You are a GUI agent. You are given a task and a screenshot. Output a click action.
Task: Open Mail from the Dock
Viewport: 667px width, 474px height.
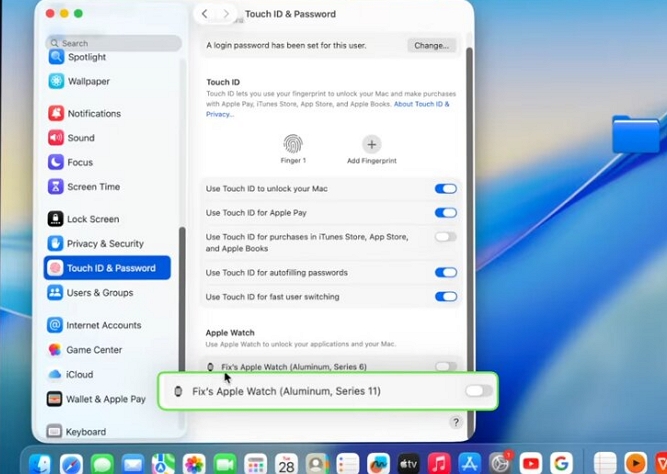pyautogui.click(x=133, y=464)
